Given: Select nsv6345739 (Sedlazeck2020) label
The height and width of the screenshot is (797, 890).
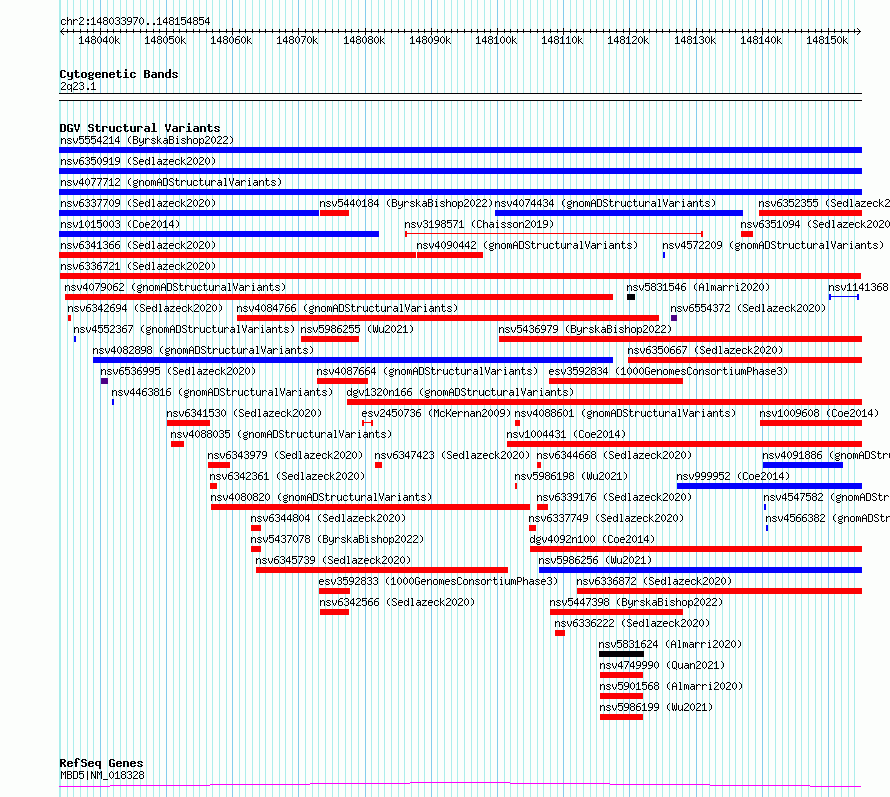Looking at the screenshot, I should [333, 560].
